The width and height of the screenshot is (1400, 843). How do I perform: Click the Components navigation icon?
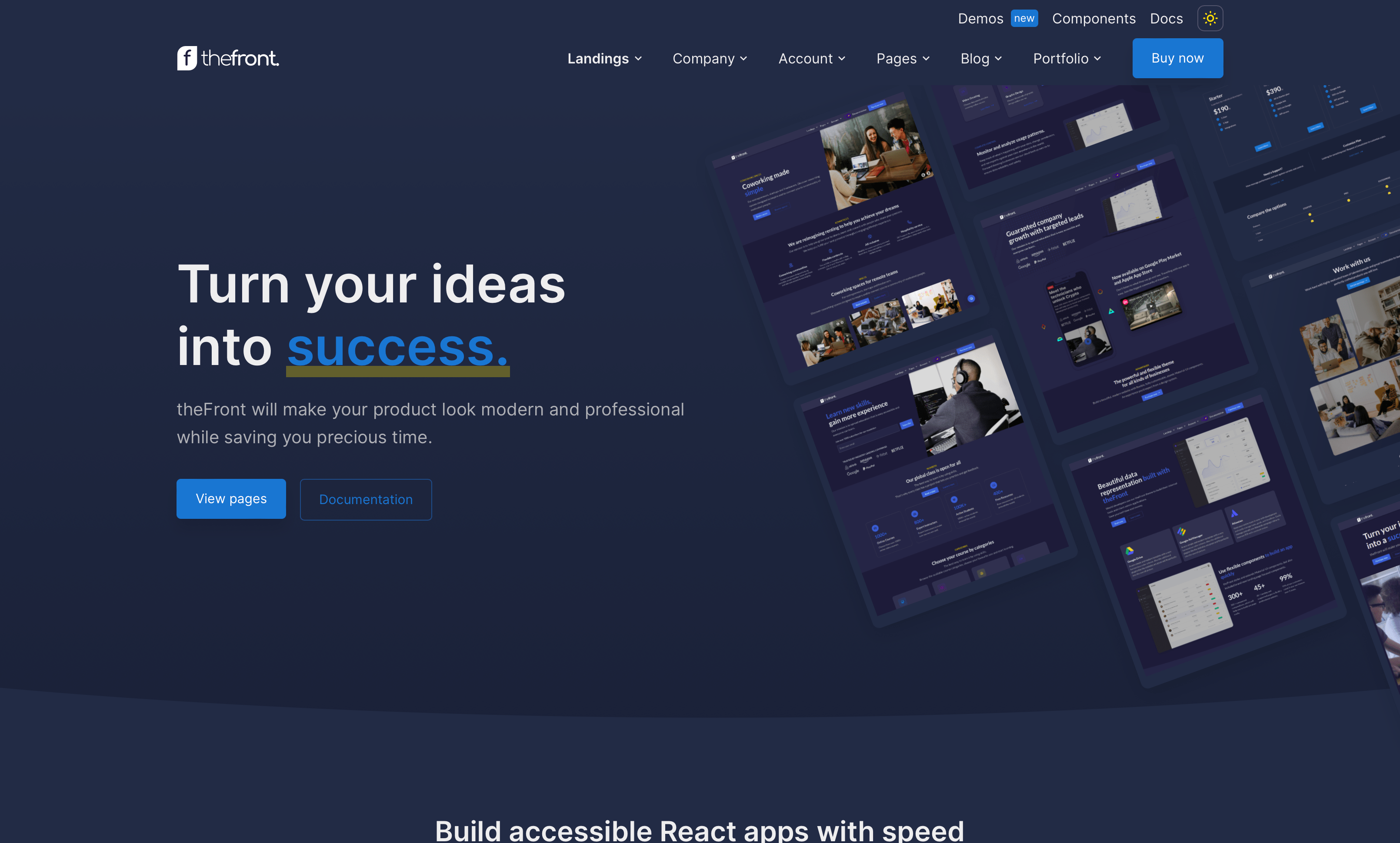click(1094, 18)
